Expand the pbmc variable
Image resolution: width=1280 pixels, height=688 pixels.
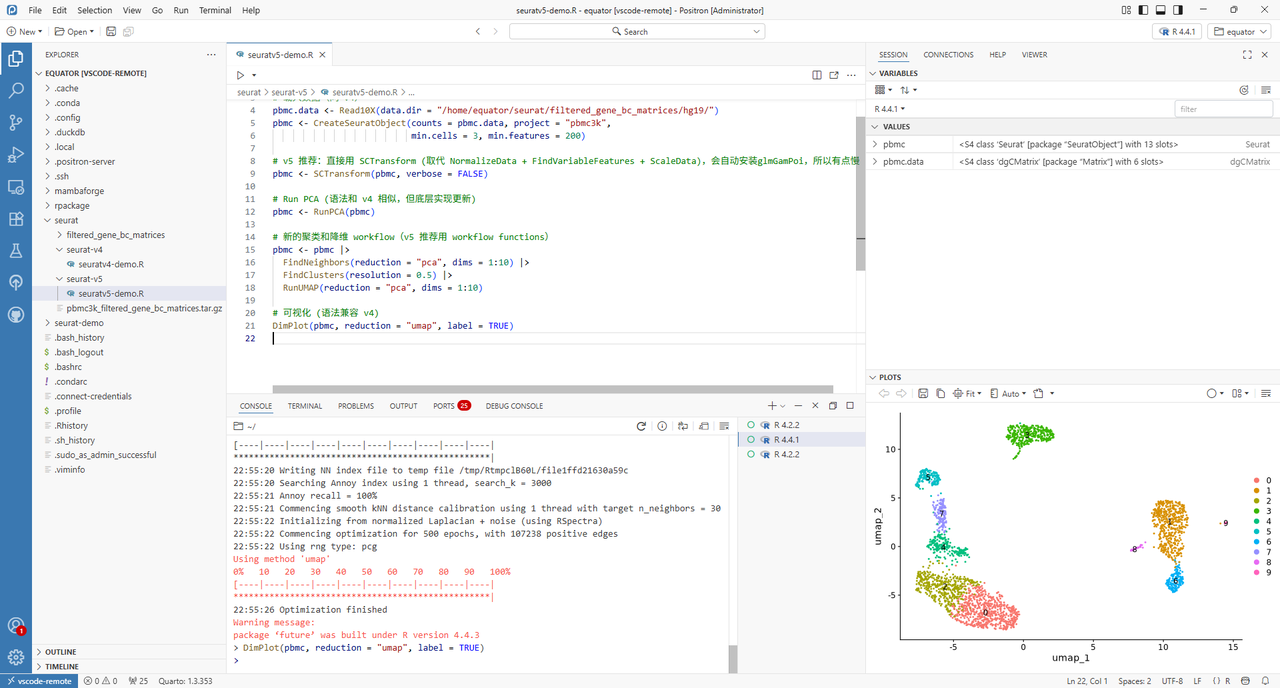pos(875,145)
